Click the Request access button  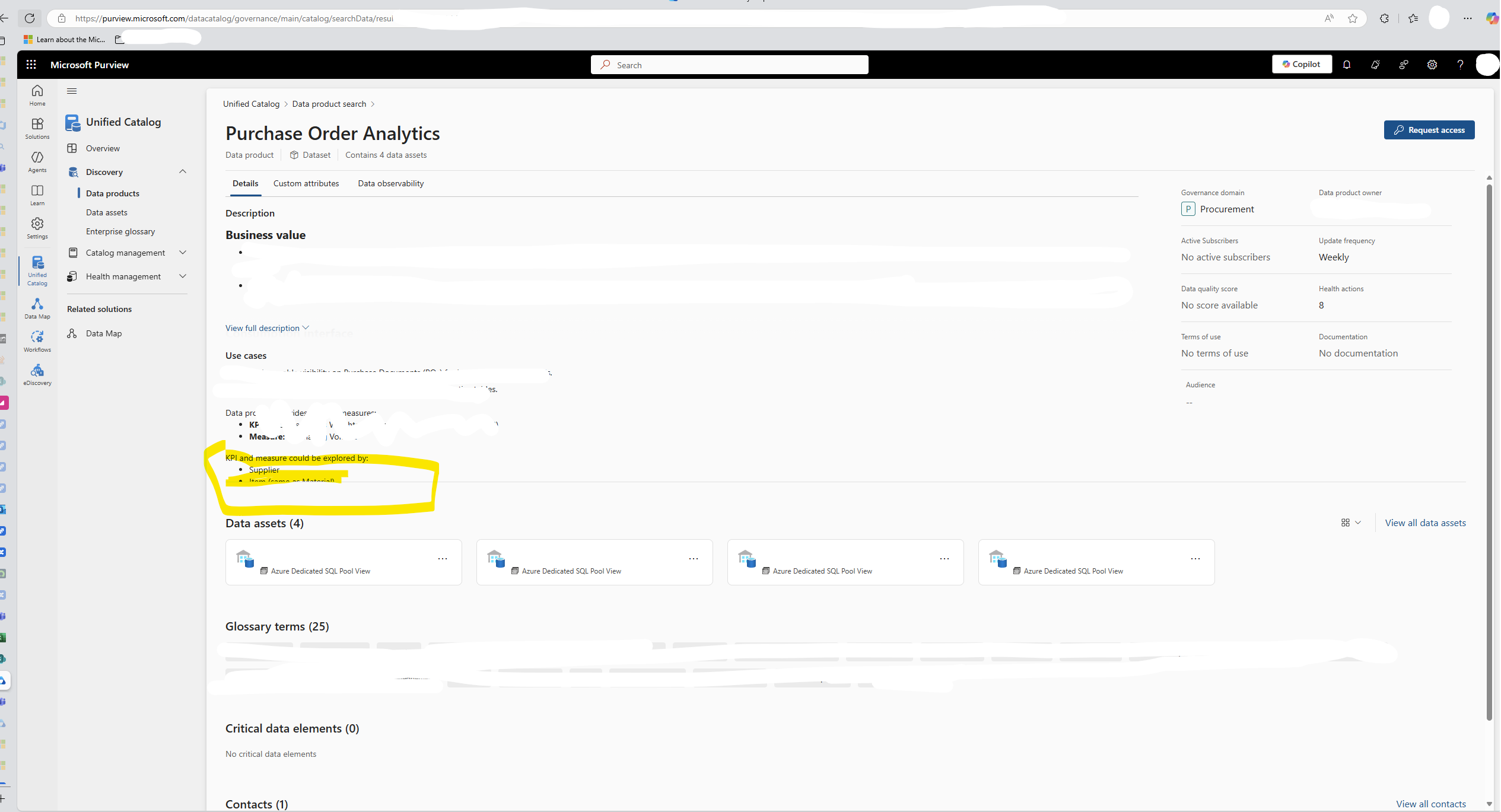tap(1429, 130)
